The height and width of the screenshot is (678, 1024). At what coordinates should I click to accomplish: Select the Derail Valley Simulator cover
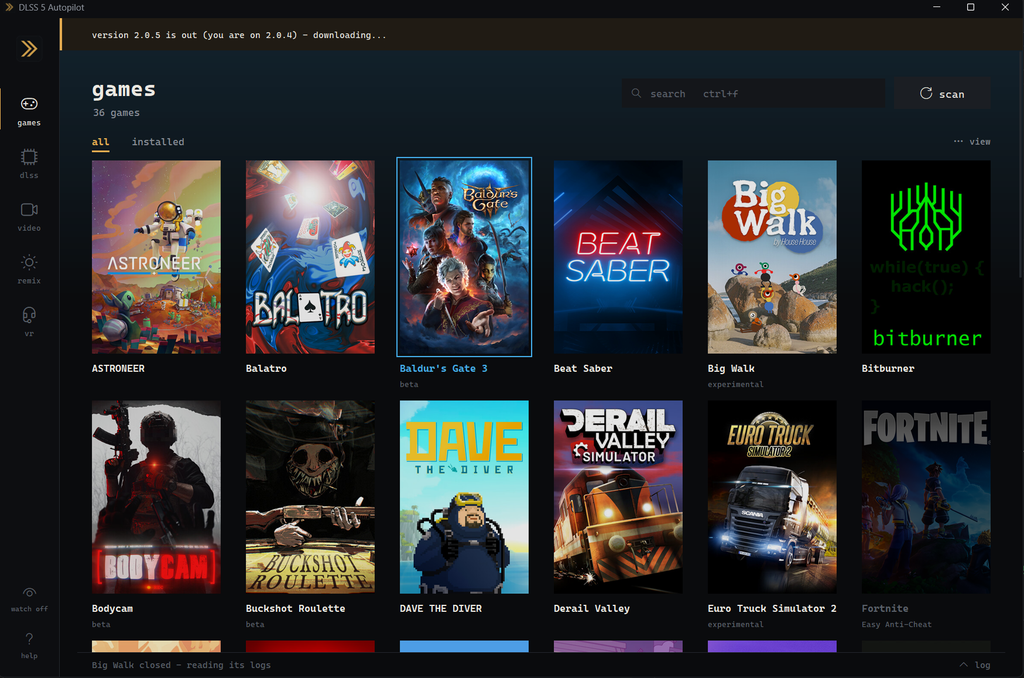click(618, 497)
